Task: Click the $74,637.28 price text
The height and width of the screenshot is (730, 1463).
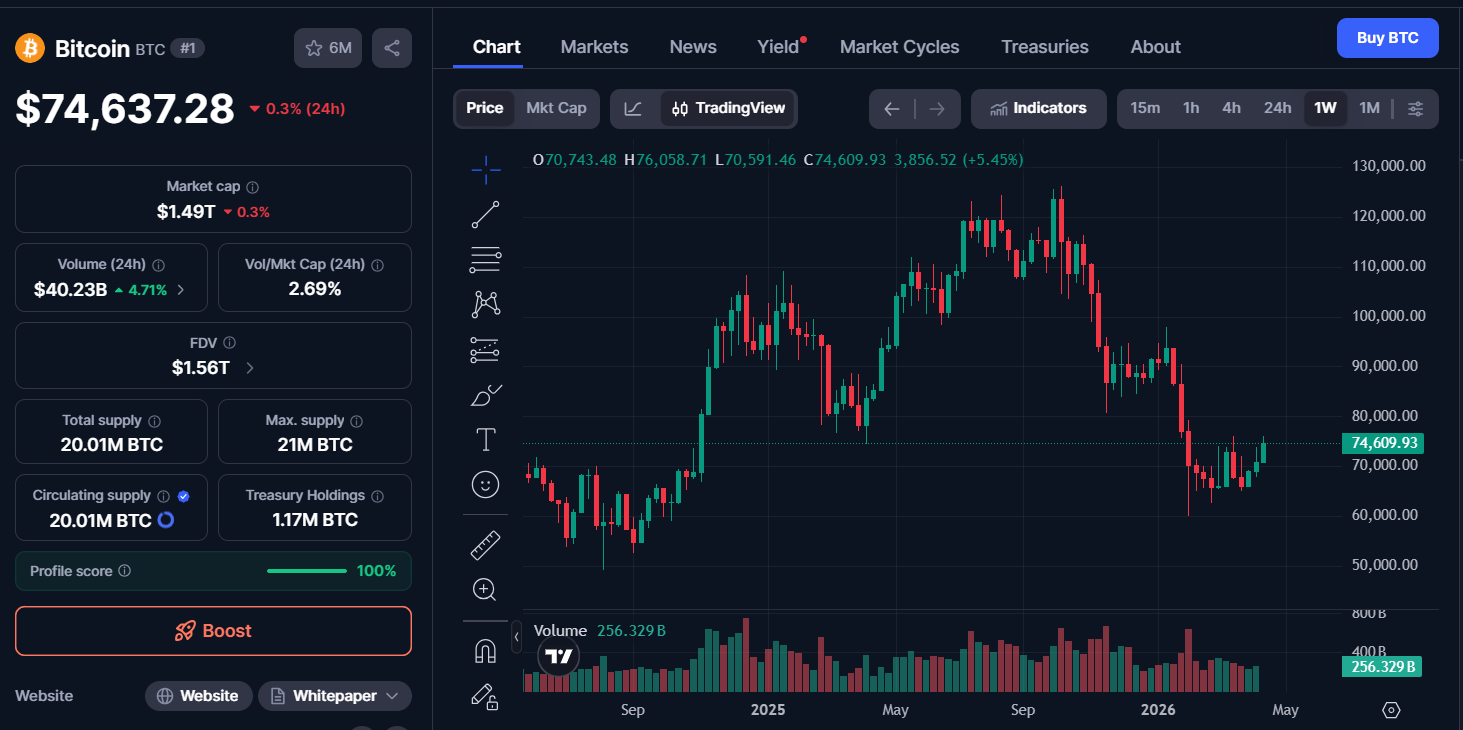Action: (125, 109)
